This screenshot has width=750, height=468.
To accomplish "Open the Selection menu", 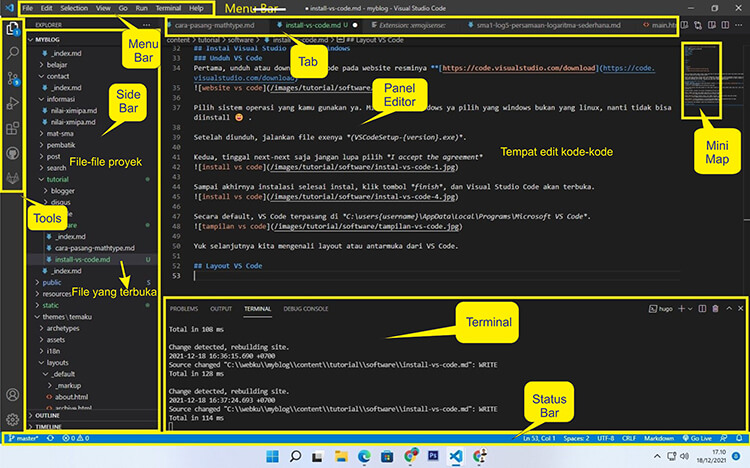I will pyautogui.click(x=74, y=8).
